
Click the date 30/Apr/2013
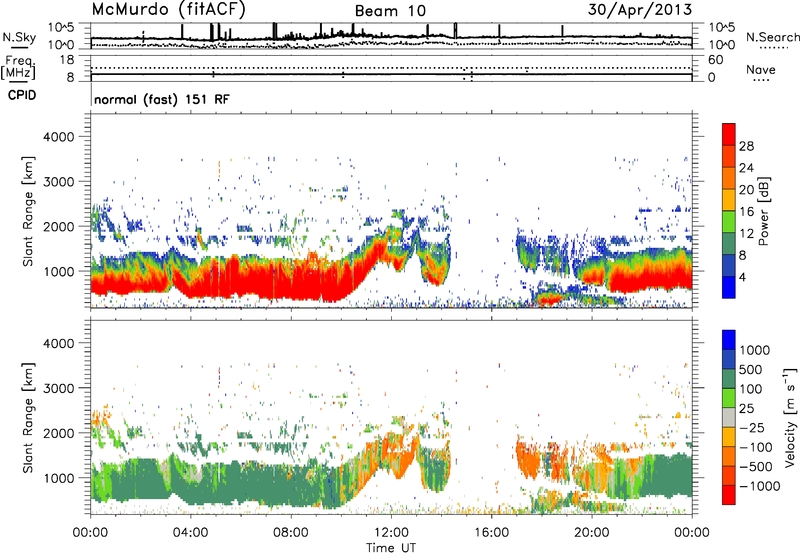pyautogui.click(x=640, y=10)
